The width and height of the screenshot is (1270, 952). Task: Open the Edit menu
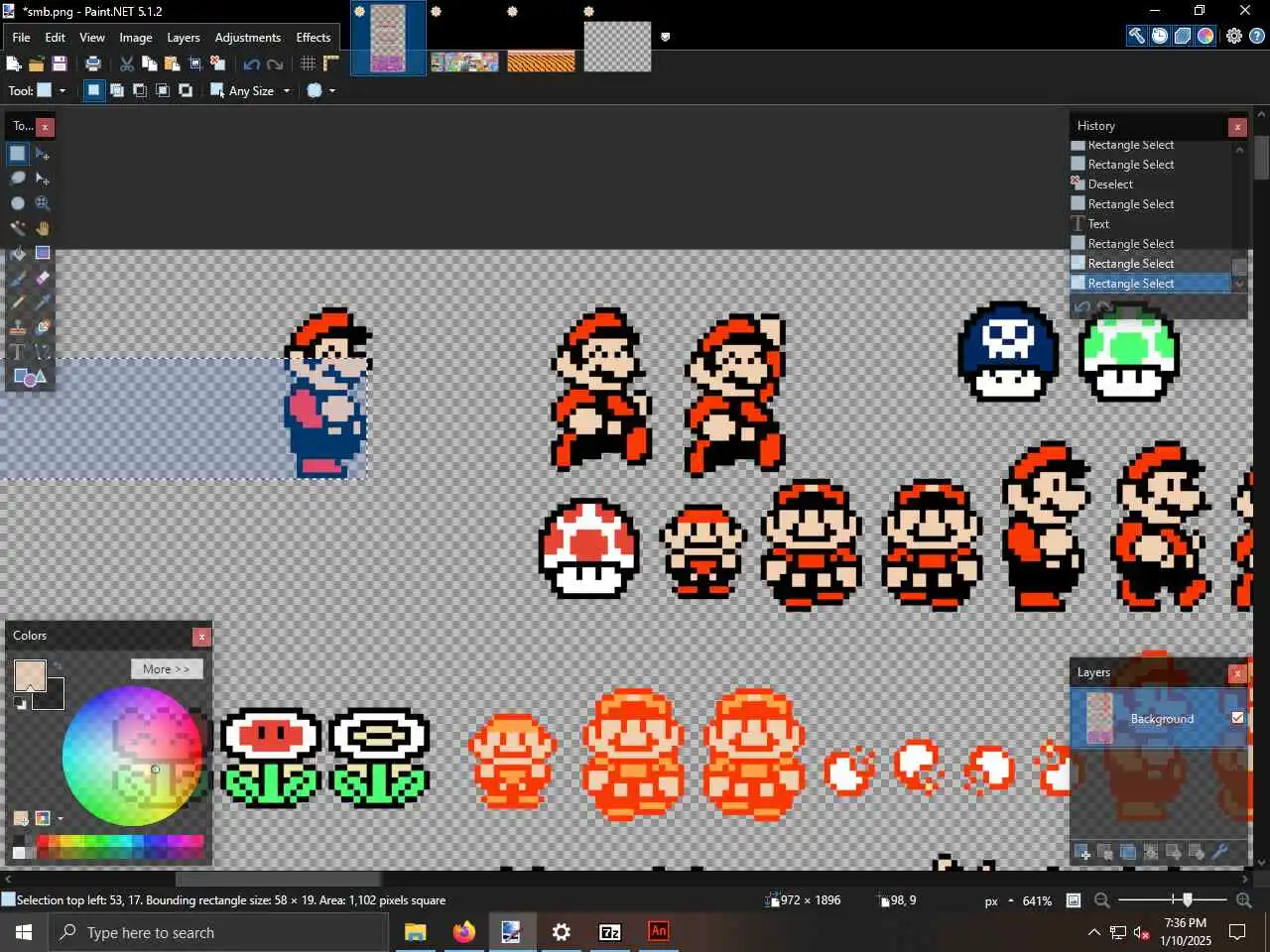(x=56, y=38)
